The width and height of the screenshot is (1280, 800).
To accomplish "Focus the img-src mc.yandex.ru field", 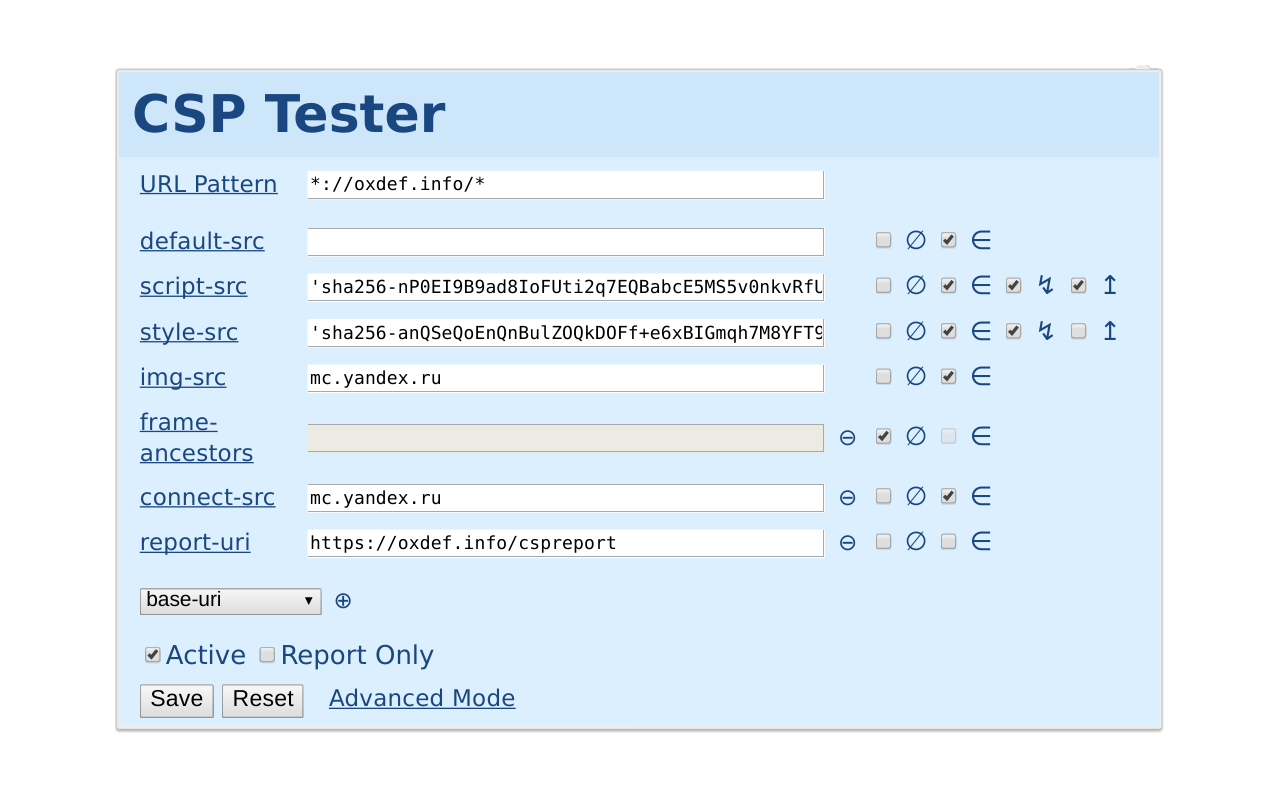I will coord(566,378).
